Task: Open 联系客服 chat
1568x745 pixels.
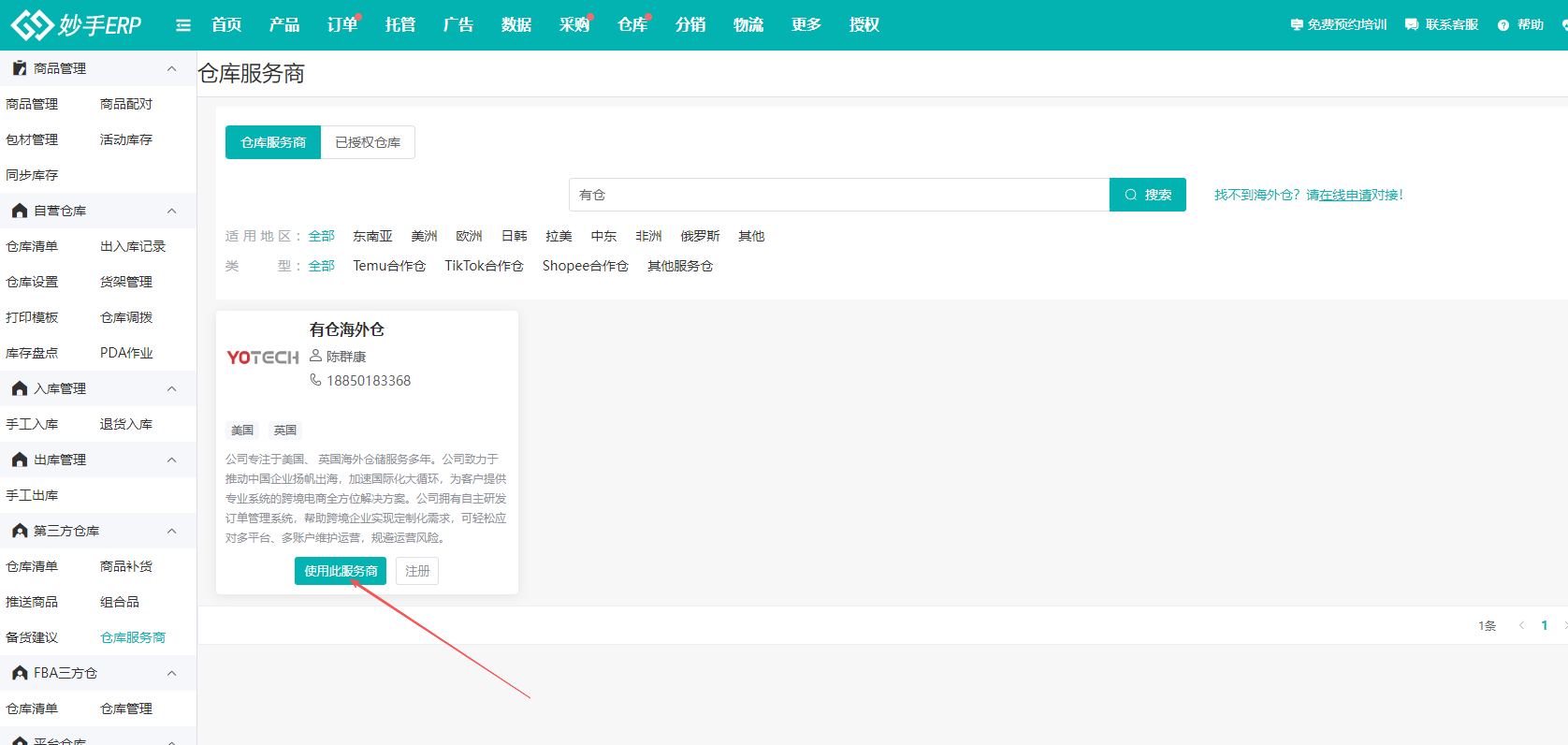Action: (x=1442, y=25)
